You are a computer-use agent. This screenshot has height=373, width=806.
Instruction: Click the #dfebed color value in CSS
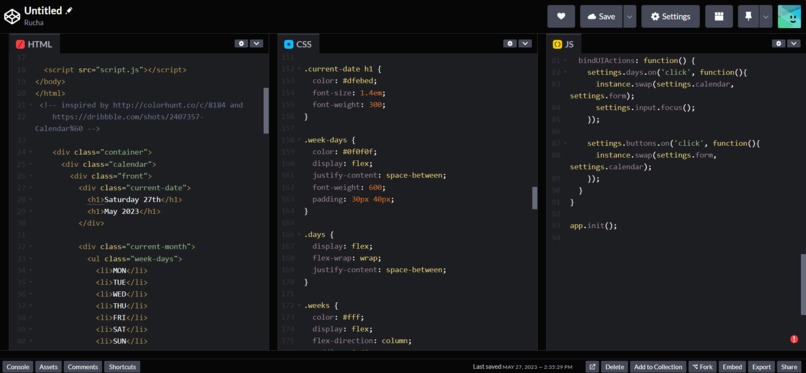(359, 81)
